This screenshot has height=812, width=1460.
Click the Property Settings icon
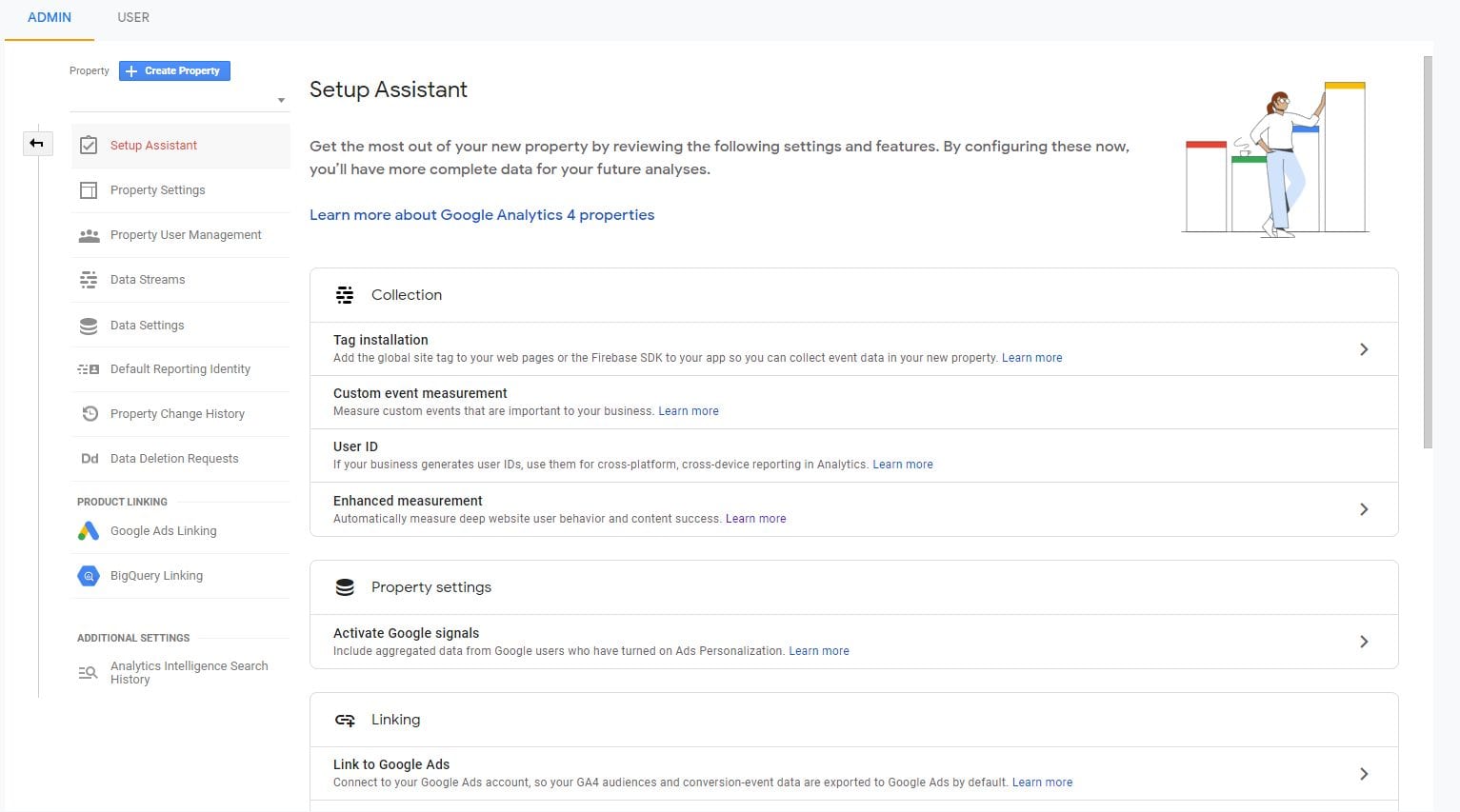[x=89, y=189]
